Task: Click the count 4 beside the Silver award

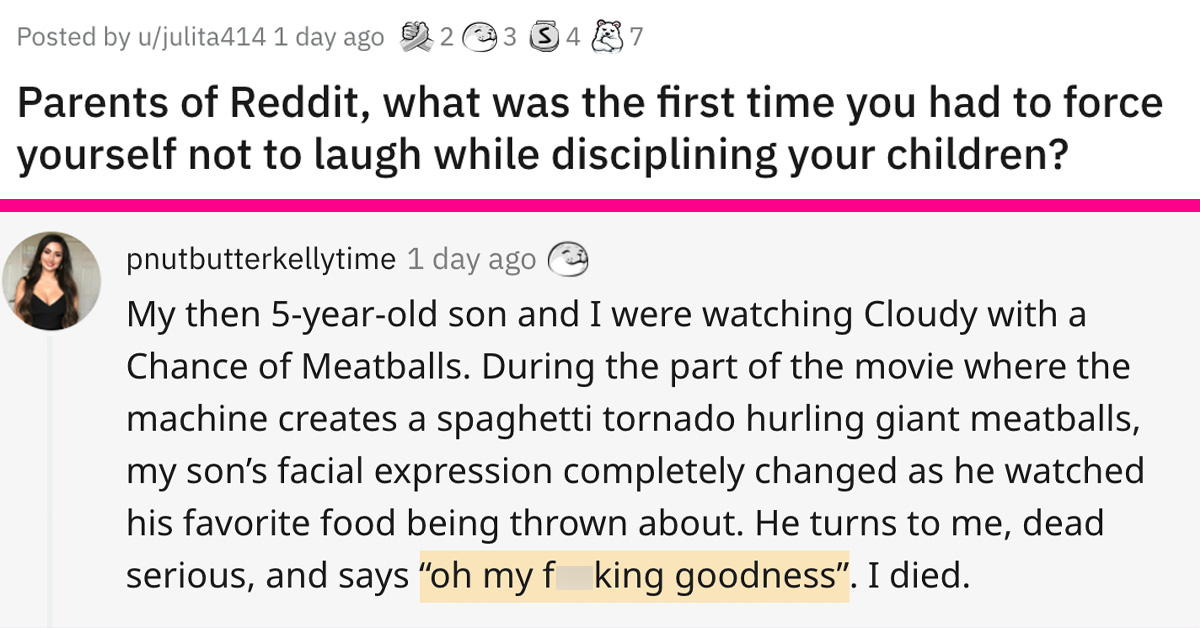Action: [x=573, y=38]
